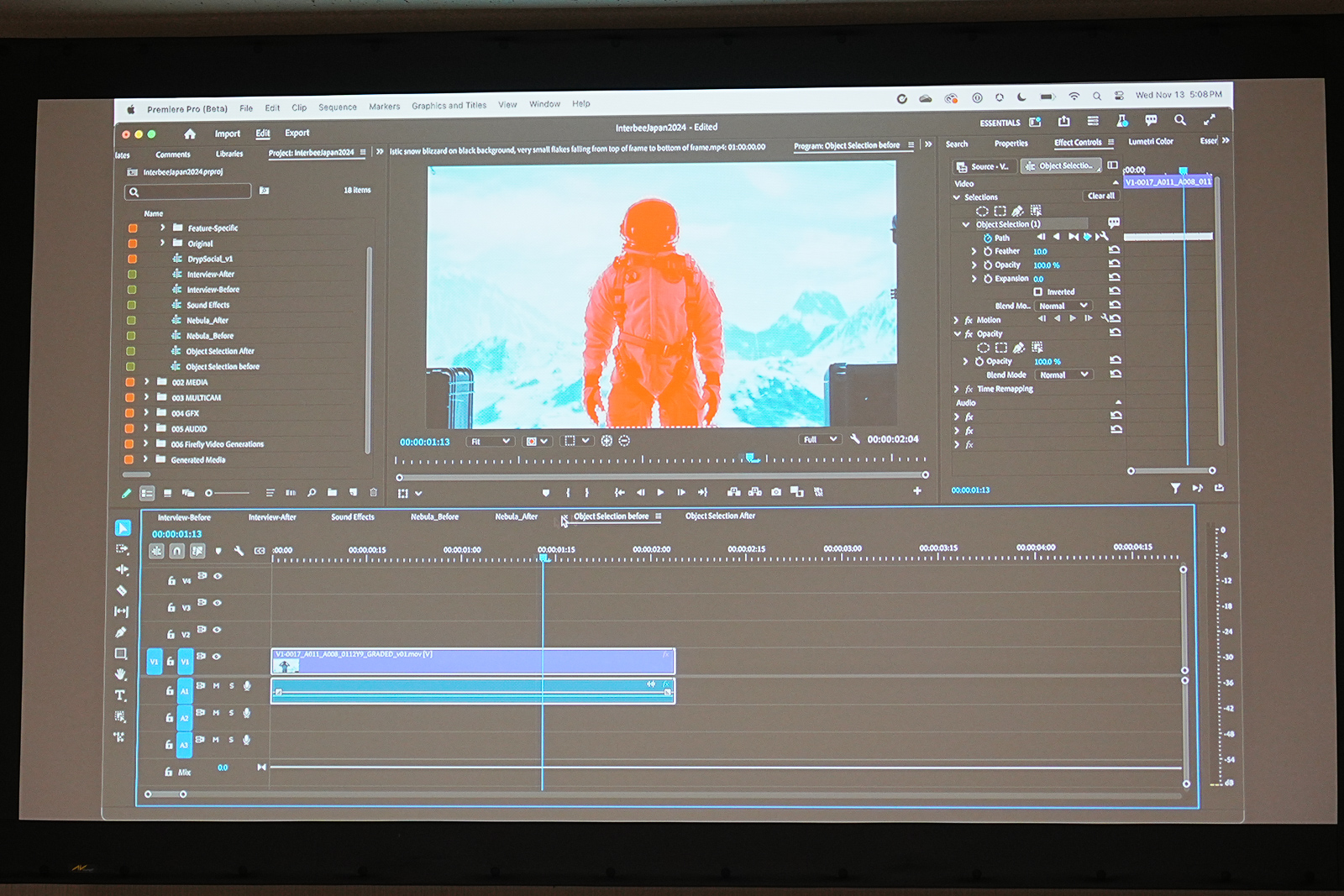Toggle the lock on track V3

pyautogui.click(x=171, y=607)
